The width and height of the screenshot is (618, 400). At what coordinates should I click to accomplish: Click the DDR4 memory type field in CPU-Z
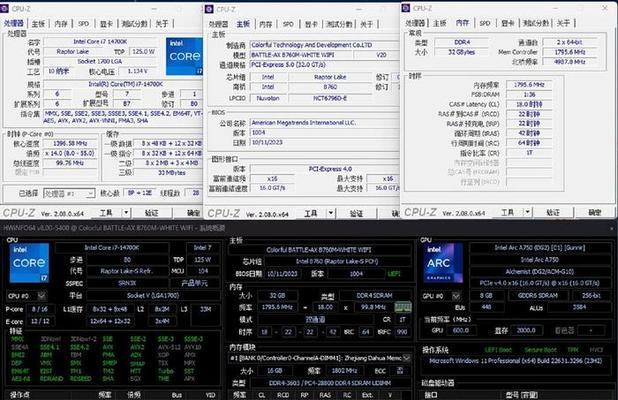click(462, 42)
